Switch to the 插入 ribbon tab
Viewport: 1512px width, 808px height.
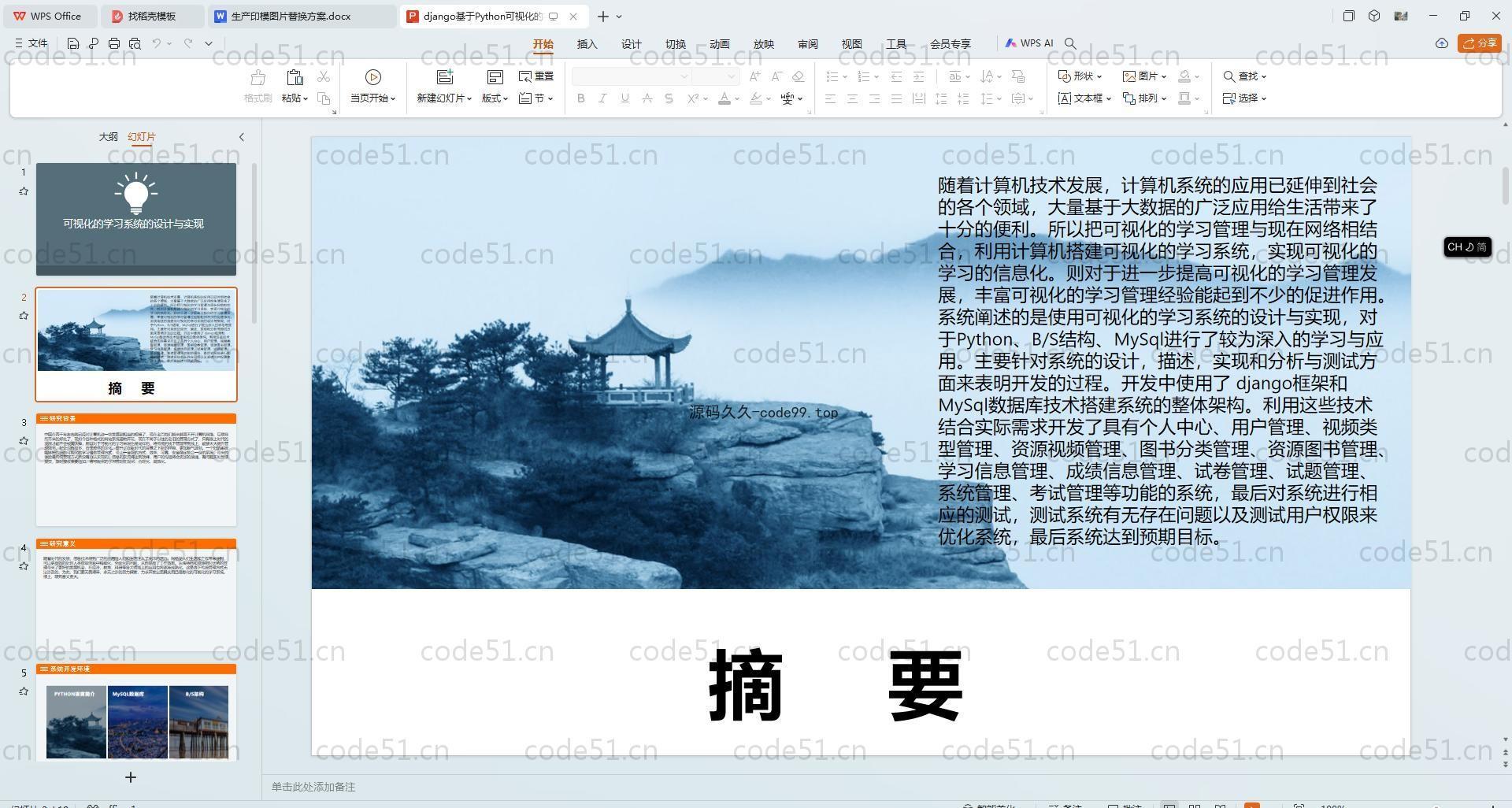click(x=587, y=44)
